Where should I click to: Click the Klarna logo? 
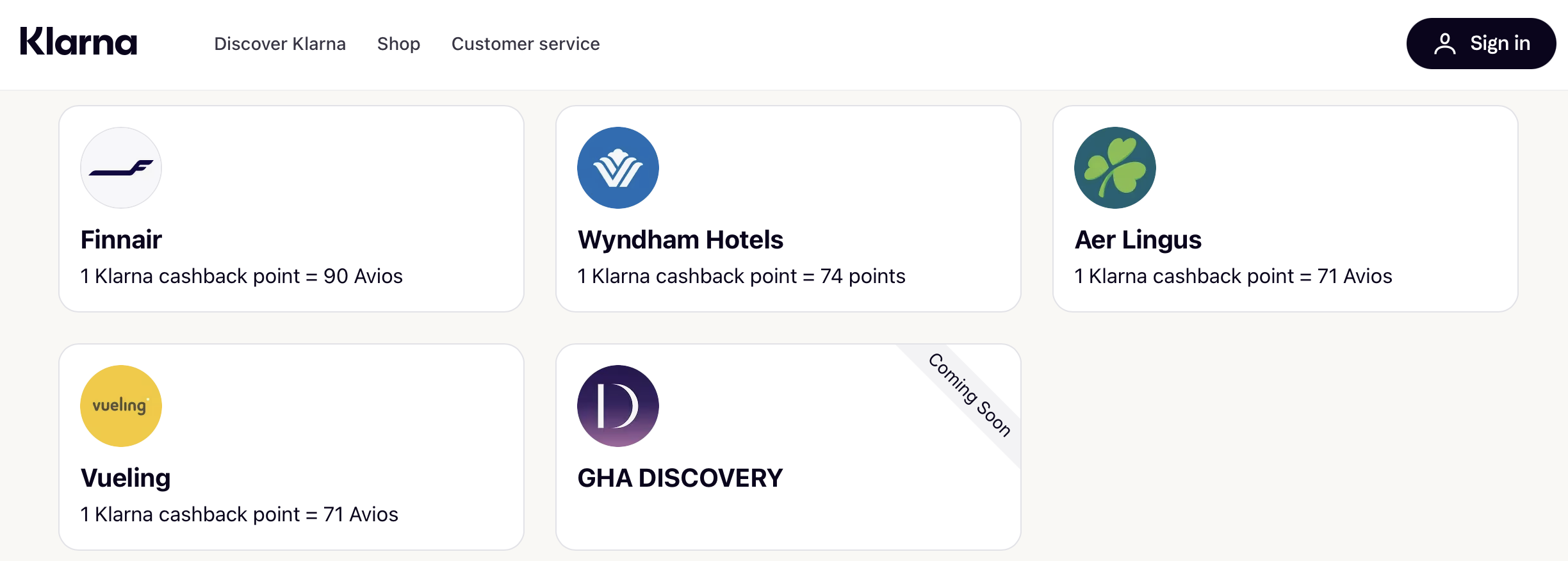pos(79,42)
